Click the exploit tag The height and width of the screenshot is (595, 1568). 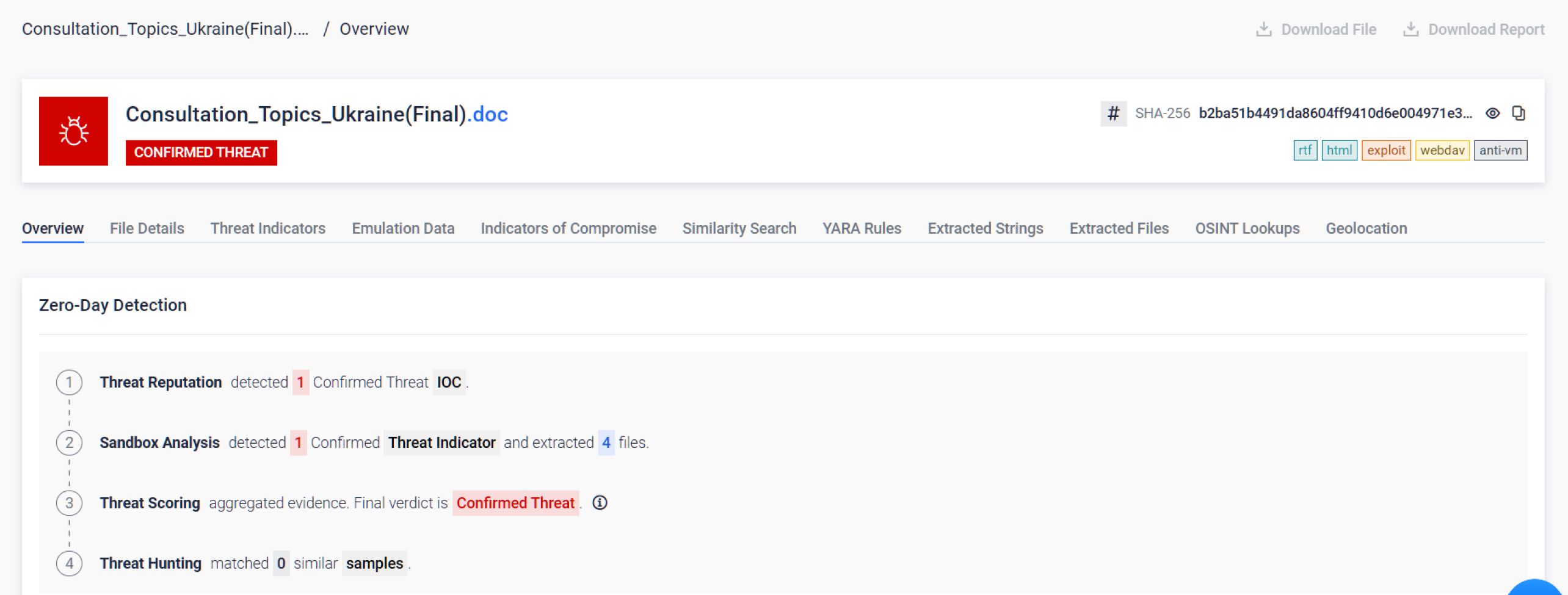1385,151
